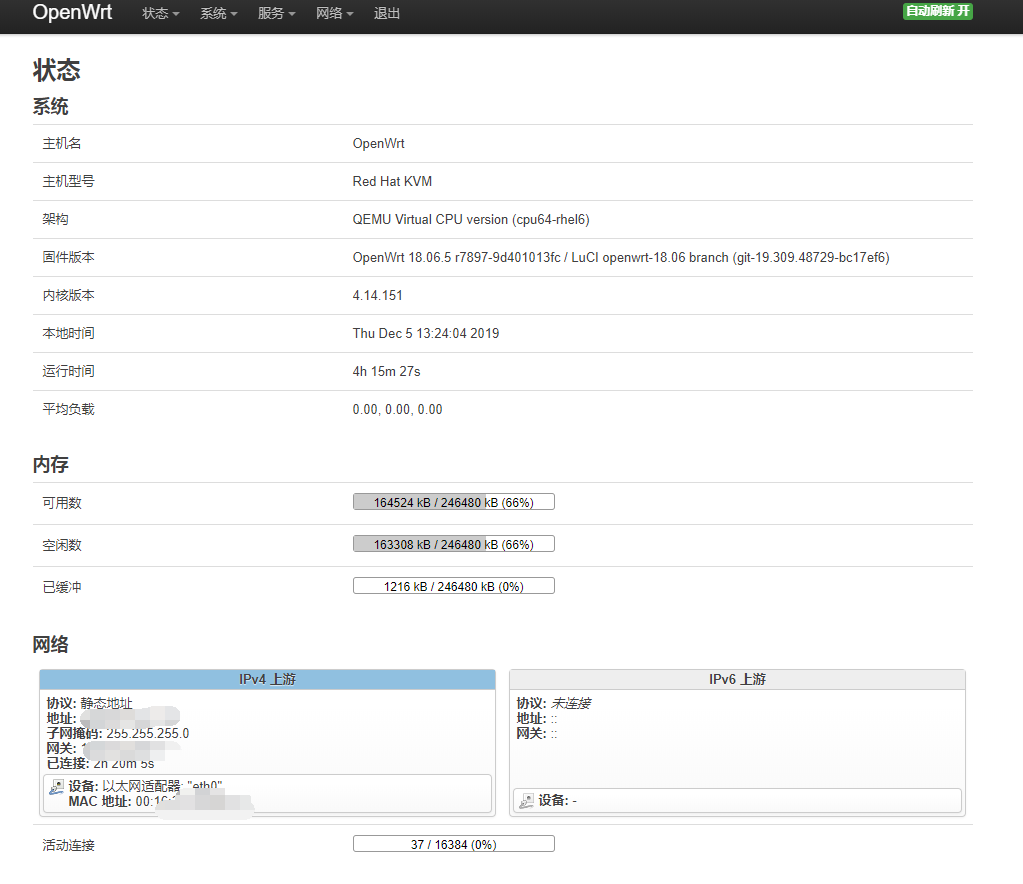Click the local time Thu Dec 5 value
The width and height of the screenshot is (1023, 884).
click(426, 333)
